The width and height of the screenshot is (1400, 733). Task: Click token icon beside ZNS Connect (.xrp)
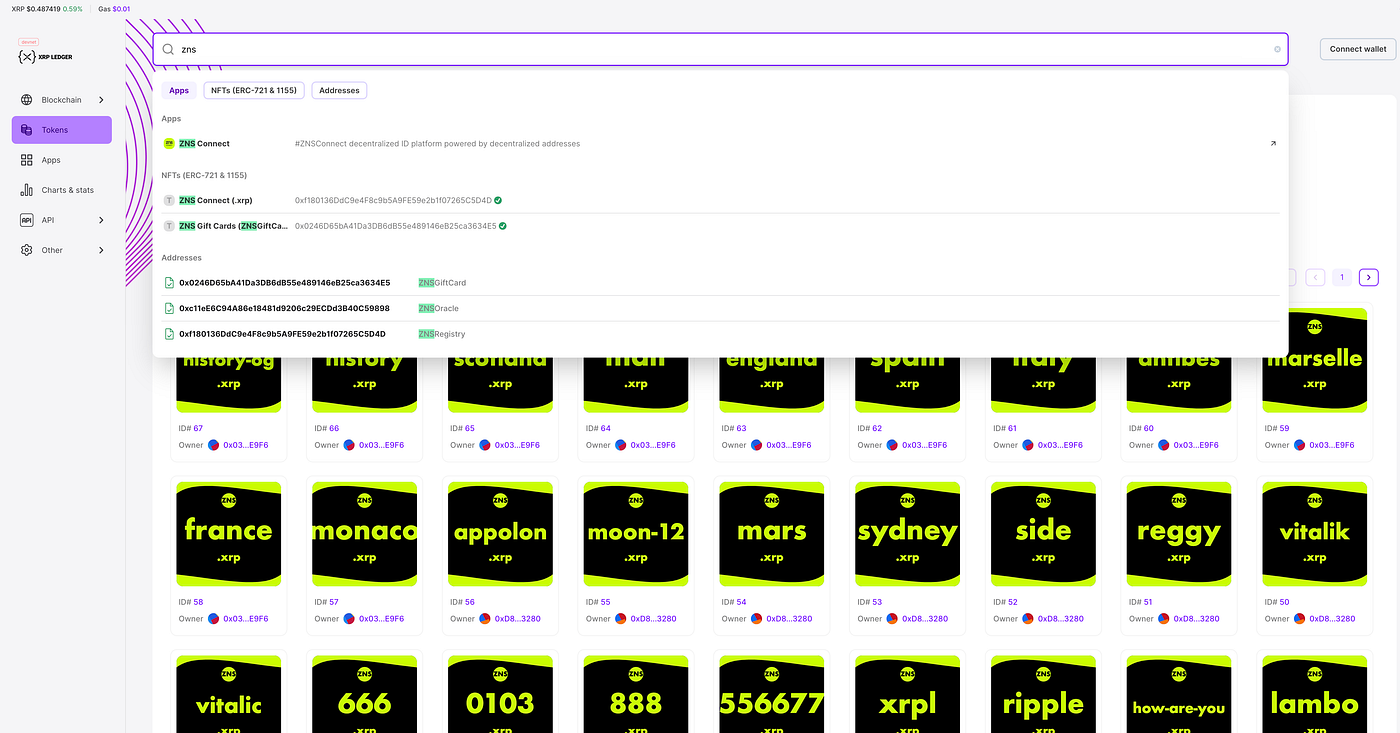(x=169, y=200)
